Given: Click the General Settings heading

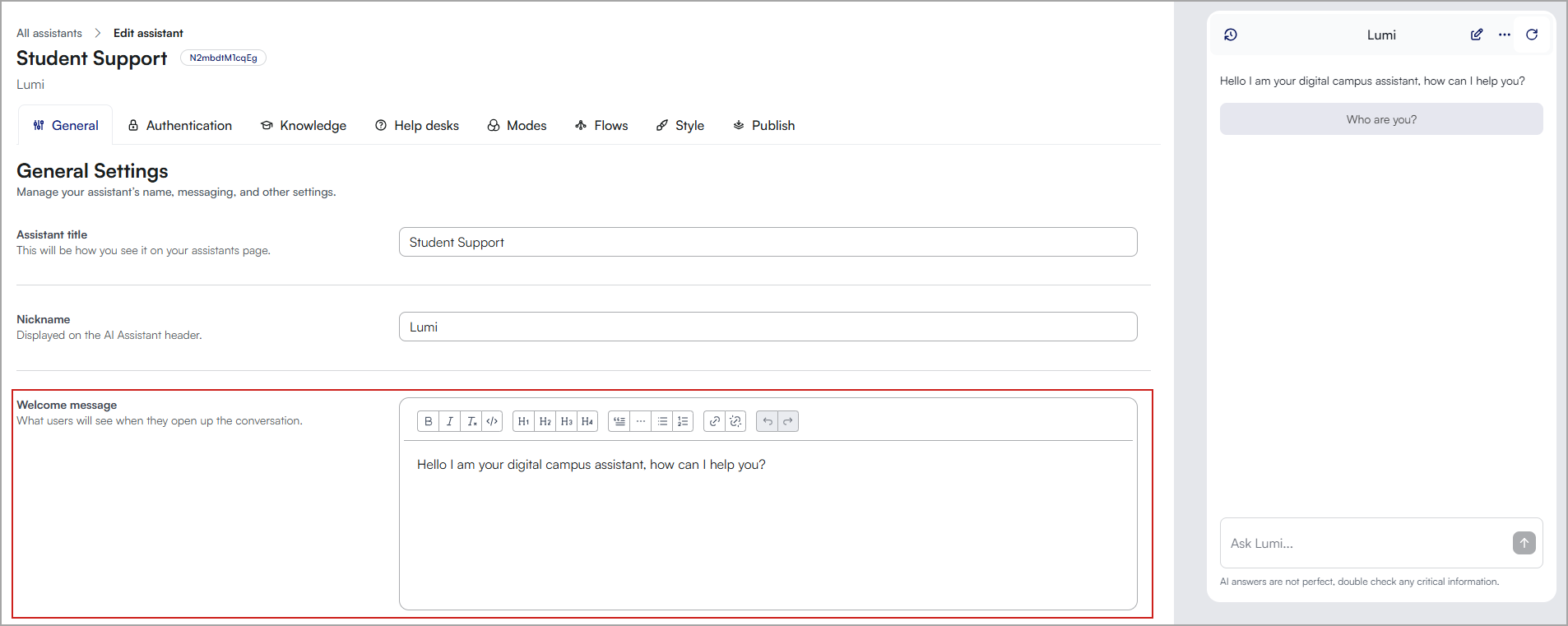Looking at the screenshot, I should coord(92,171).
